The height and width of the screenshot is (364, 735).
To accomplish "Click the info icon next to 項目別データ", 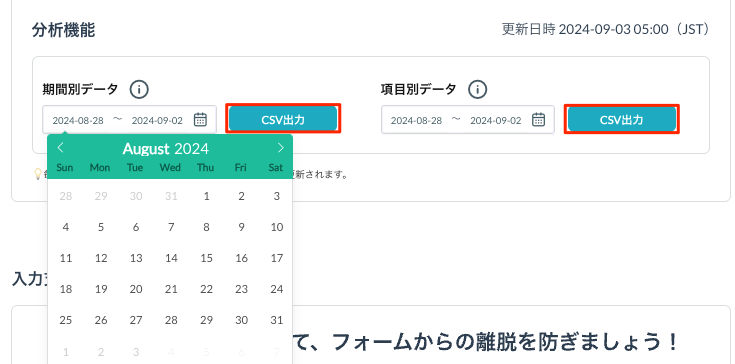I will (478, 89).
